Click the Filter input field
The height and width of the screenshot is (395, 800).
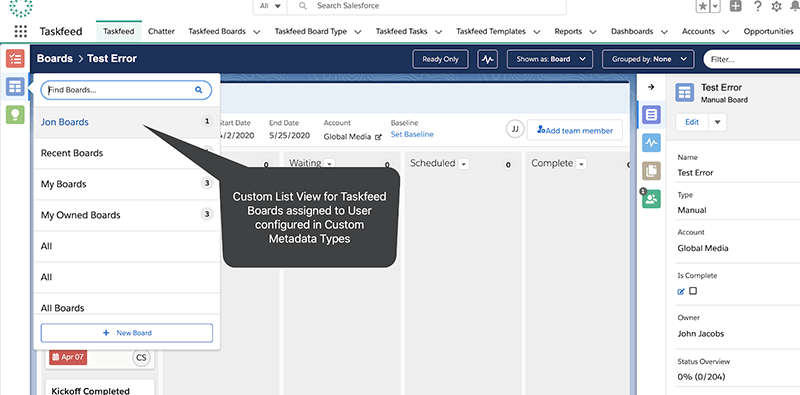[x=751, y=59]
